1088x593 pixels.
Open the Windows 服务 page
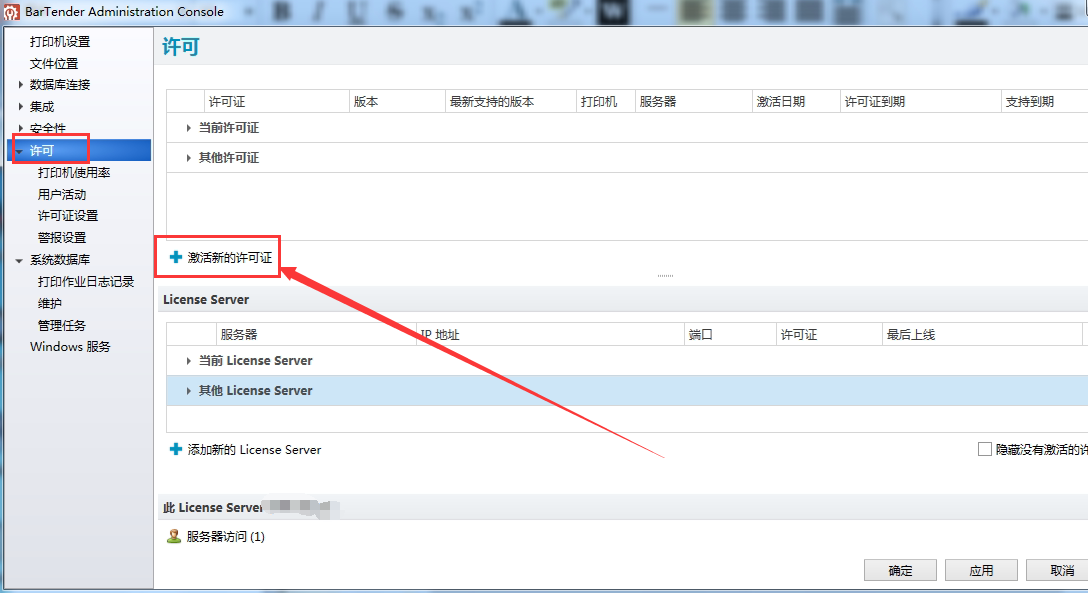click(x=70, y=347)
